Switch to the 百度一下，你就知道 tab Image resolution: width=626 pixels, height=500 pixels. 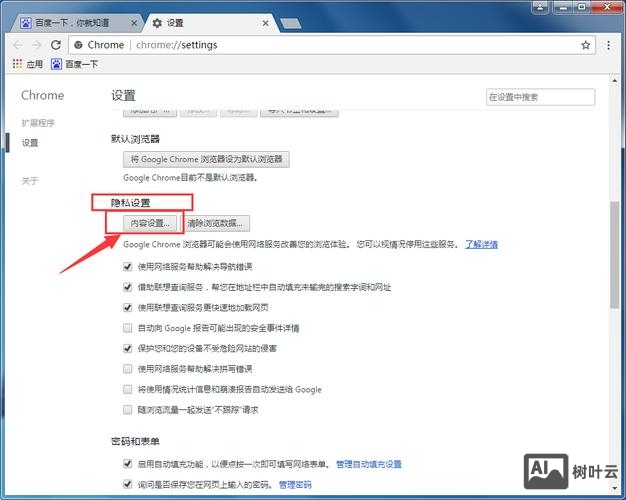coord(76,23)
